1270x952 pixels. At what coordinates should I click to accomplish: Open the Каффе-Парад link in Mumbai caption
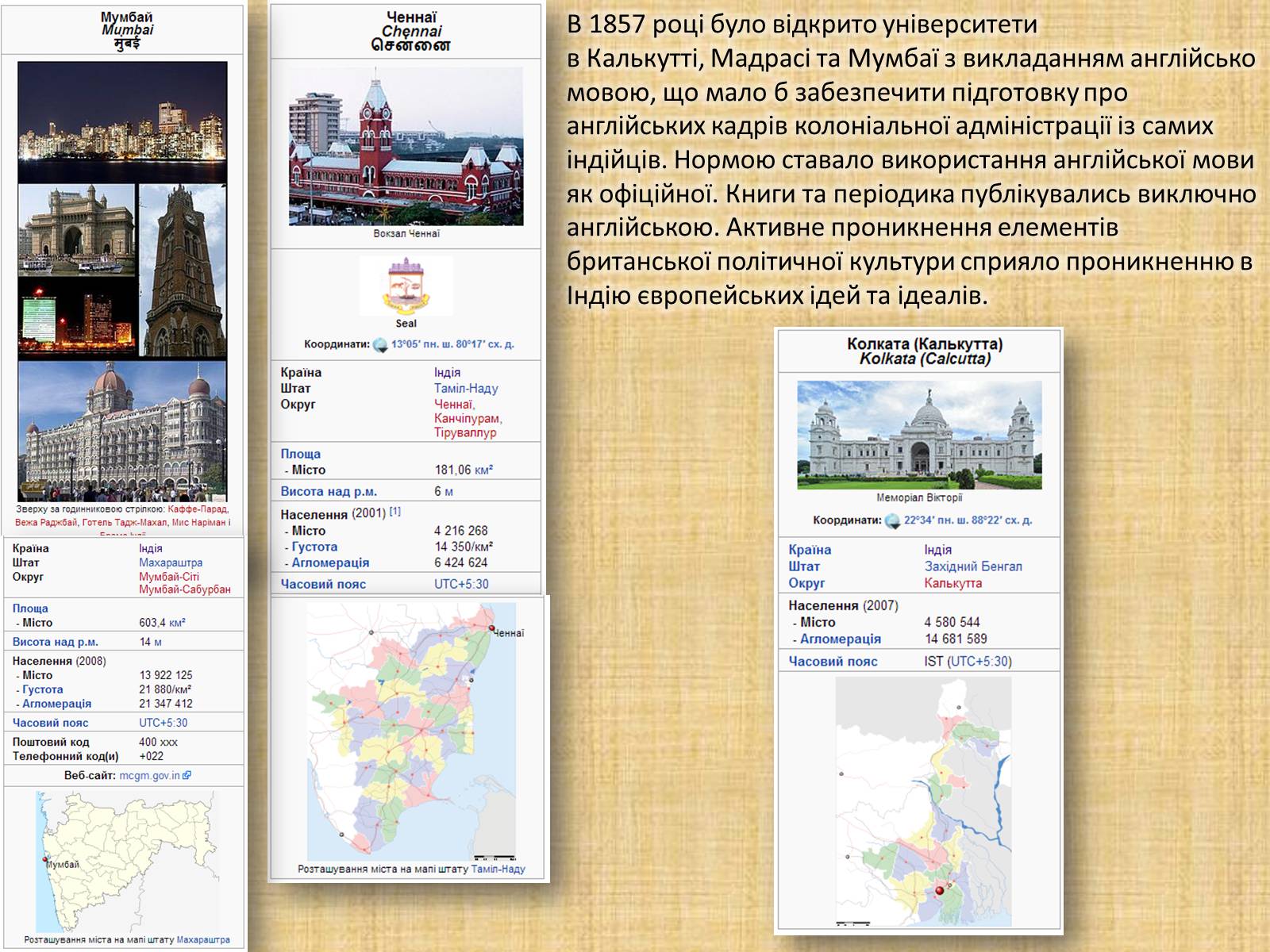198,509
